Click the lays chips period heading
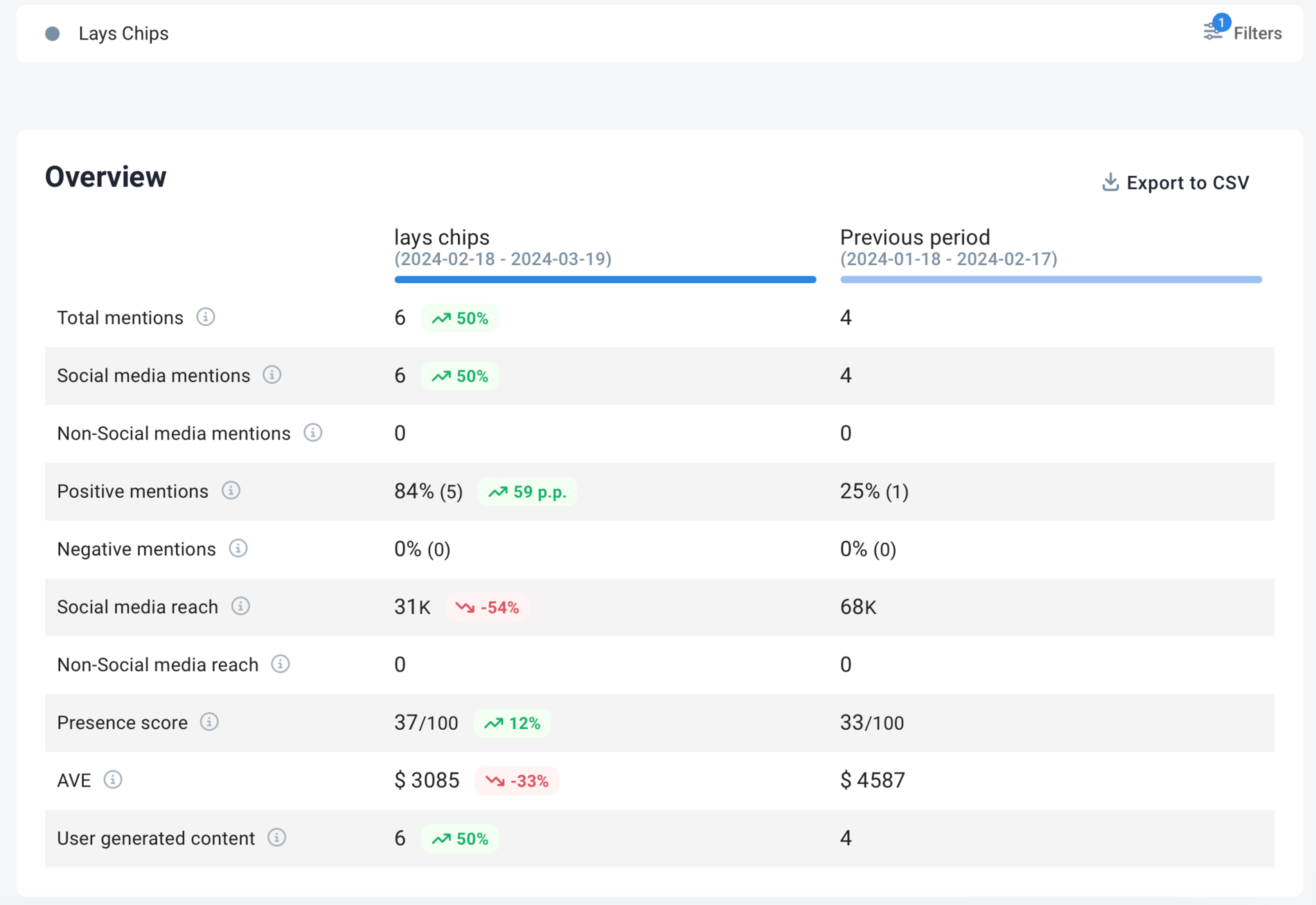Image resolution: width=1316 pixels, height=905 pixels. pos(441,237)
